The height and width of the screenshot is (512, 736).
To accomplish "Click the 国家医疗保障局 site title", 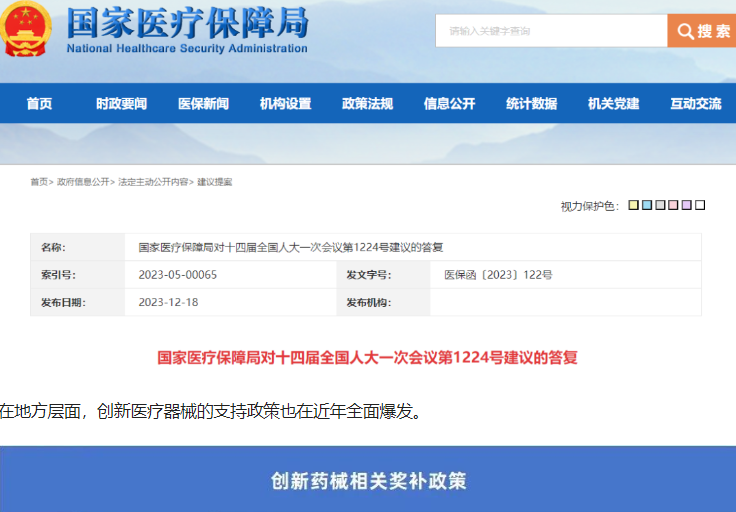I will point(187,22).
